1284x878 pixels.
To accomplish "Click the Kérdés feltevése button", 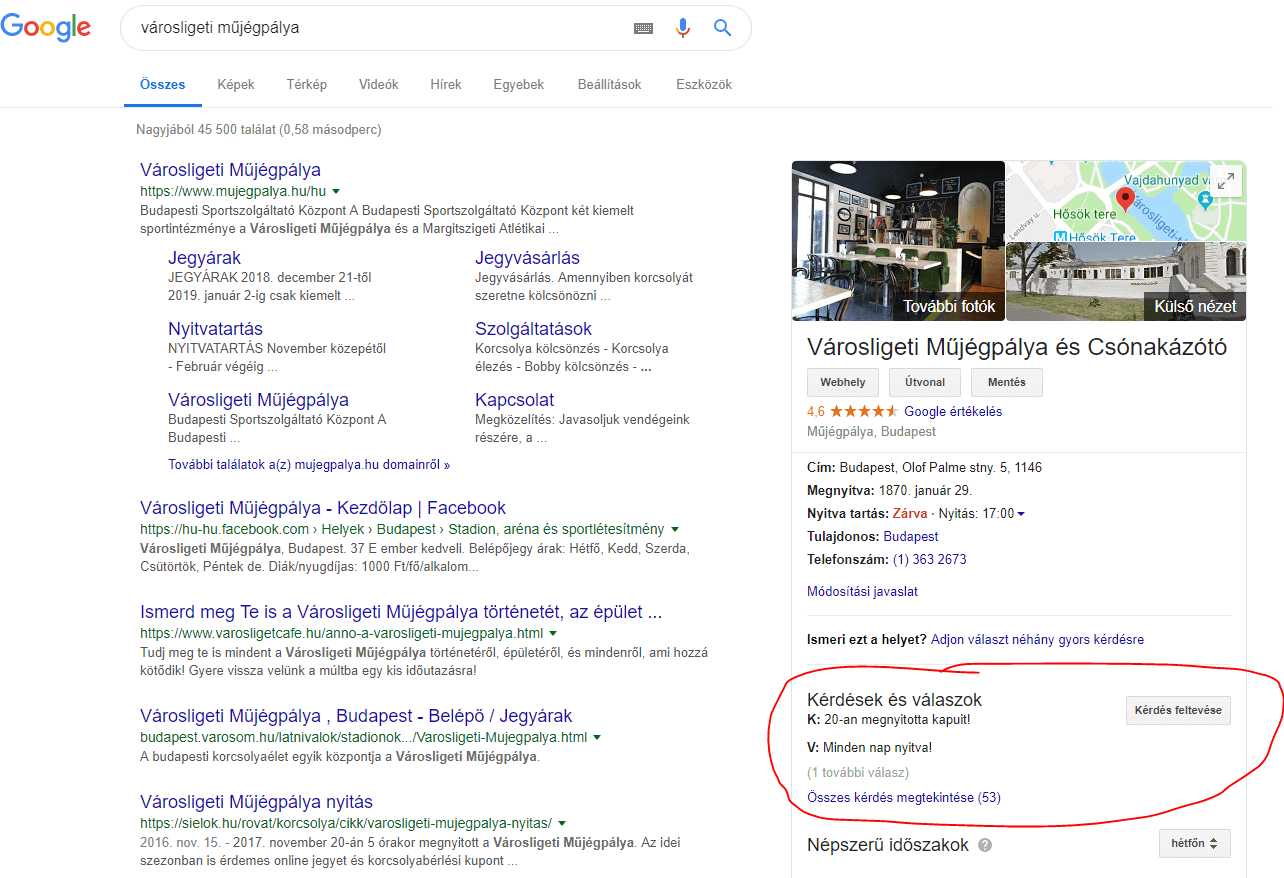I will tap(1178, 711).
